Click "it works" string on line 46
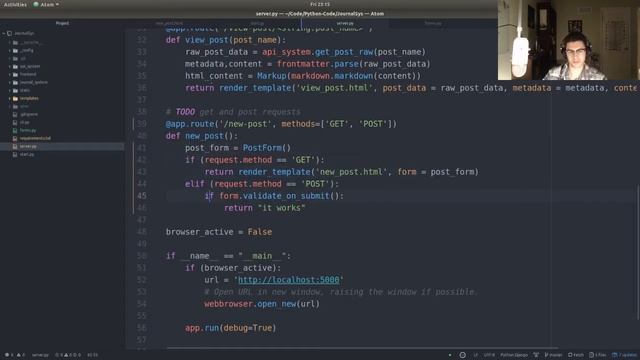 (282, 208)
